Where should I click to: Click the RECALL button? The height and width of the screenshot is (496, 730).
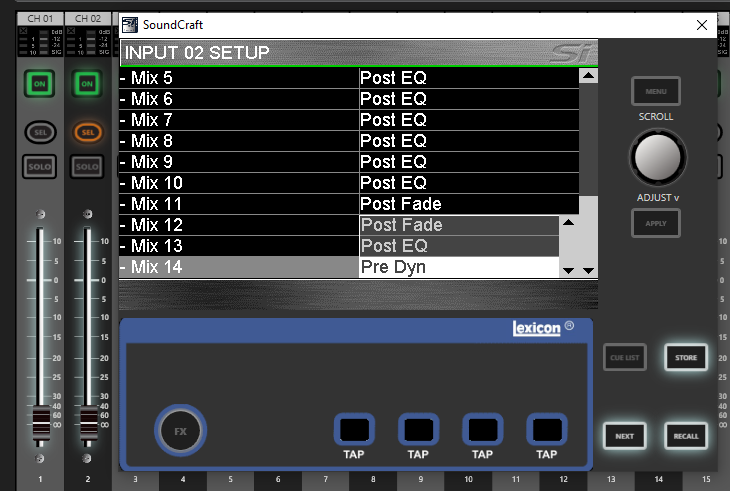(686, 436)
